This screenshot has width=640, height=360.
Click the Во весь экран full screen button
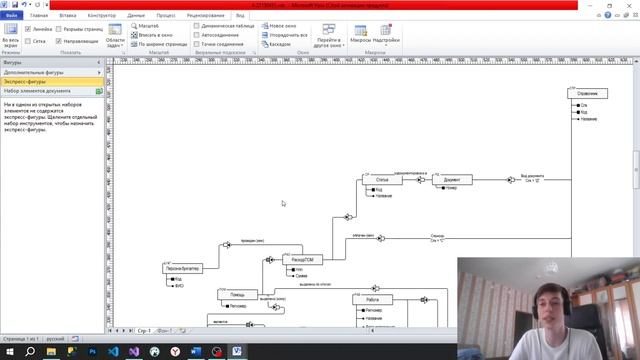(11, 36)
